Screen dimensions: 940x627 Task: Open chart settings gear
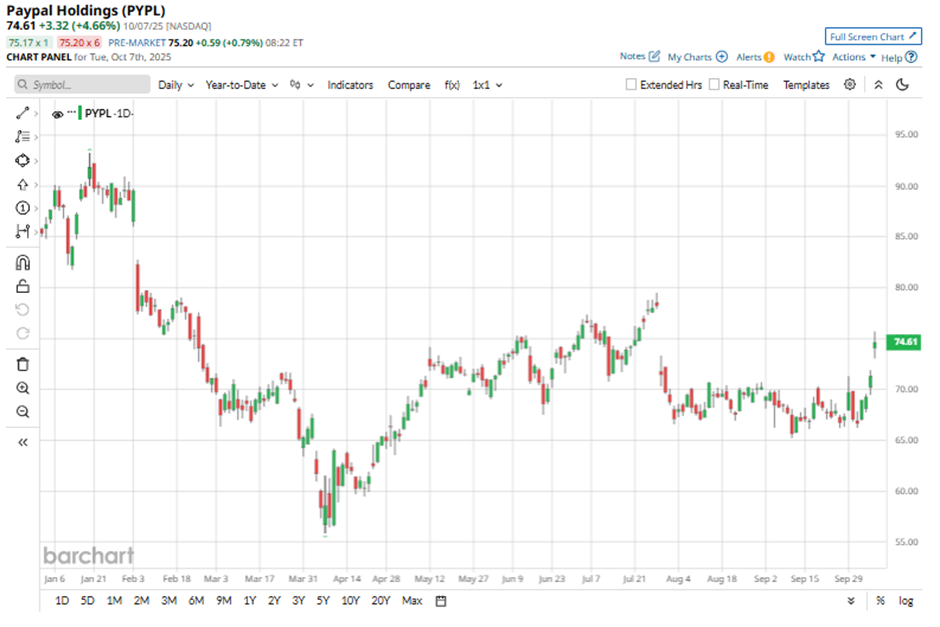click(849, 85)
